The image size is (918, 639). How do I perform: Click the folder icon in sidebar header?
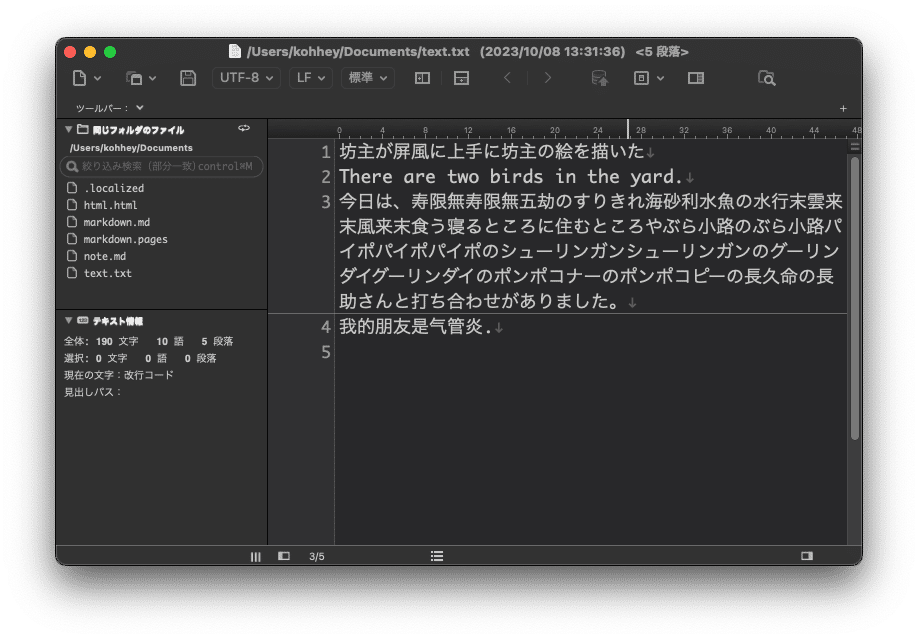coord(83,129)
